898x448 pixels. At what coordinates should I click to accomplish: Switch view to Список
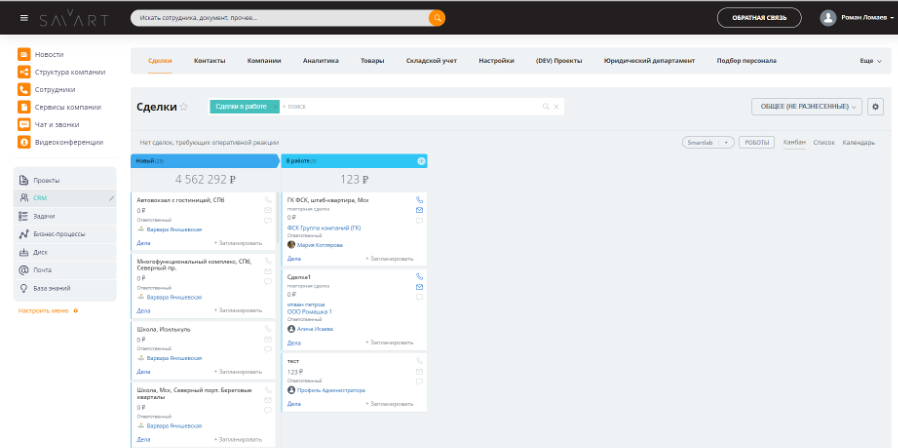[x=824, y=143]
